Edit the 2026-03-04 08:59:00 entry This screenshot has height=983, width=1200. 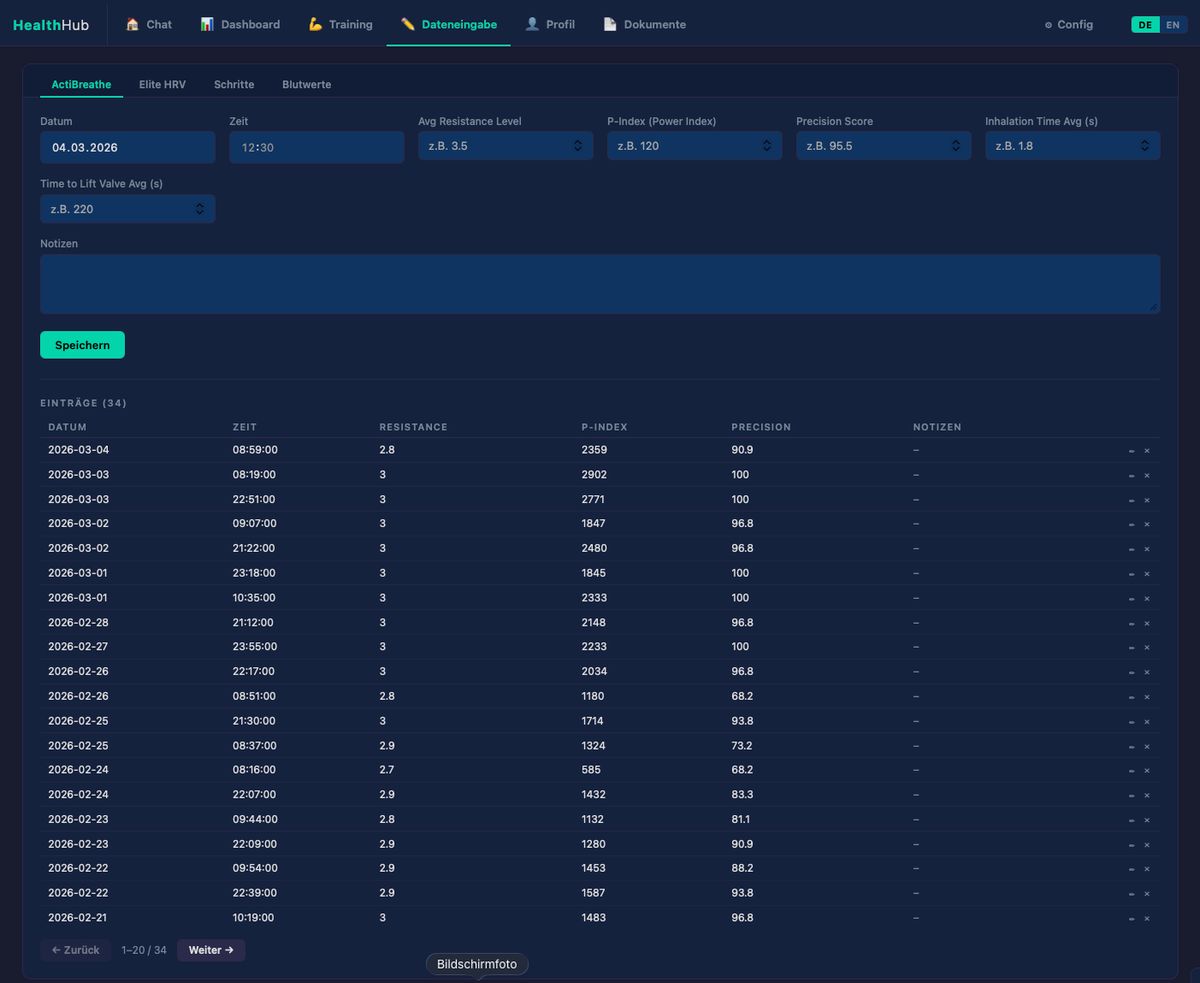(x=1131, y=451)
